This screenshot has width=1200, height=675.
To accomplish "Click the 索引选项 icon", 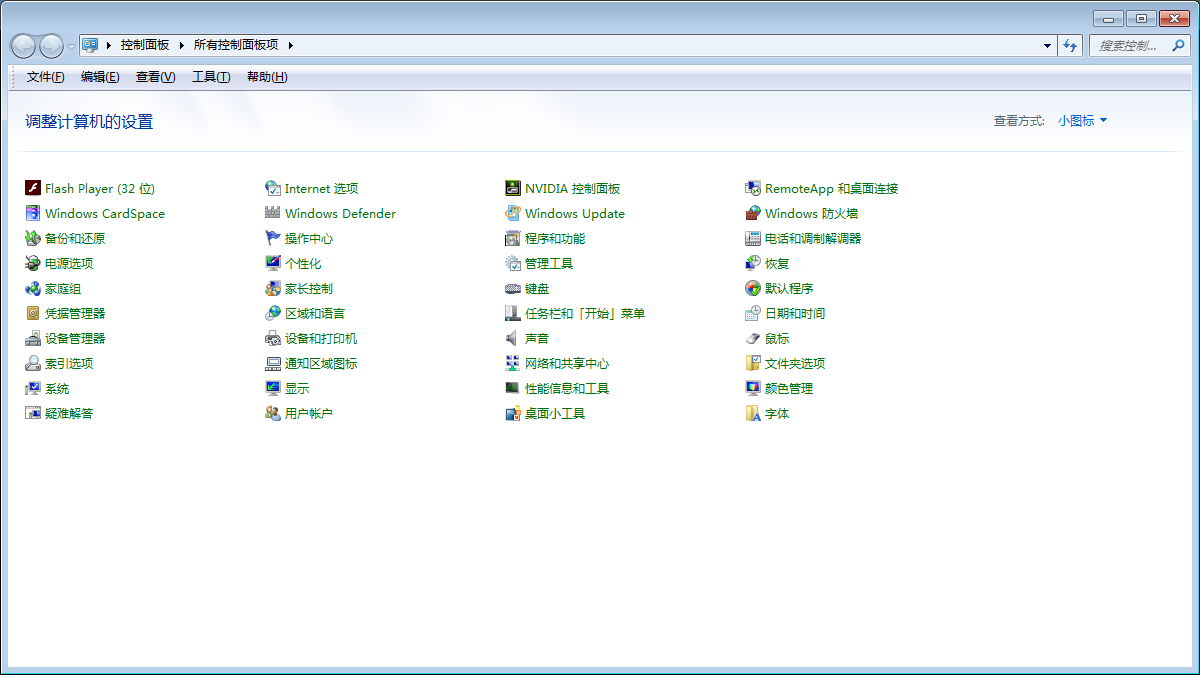I will coord(33,363).
